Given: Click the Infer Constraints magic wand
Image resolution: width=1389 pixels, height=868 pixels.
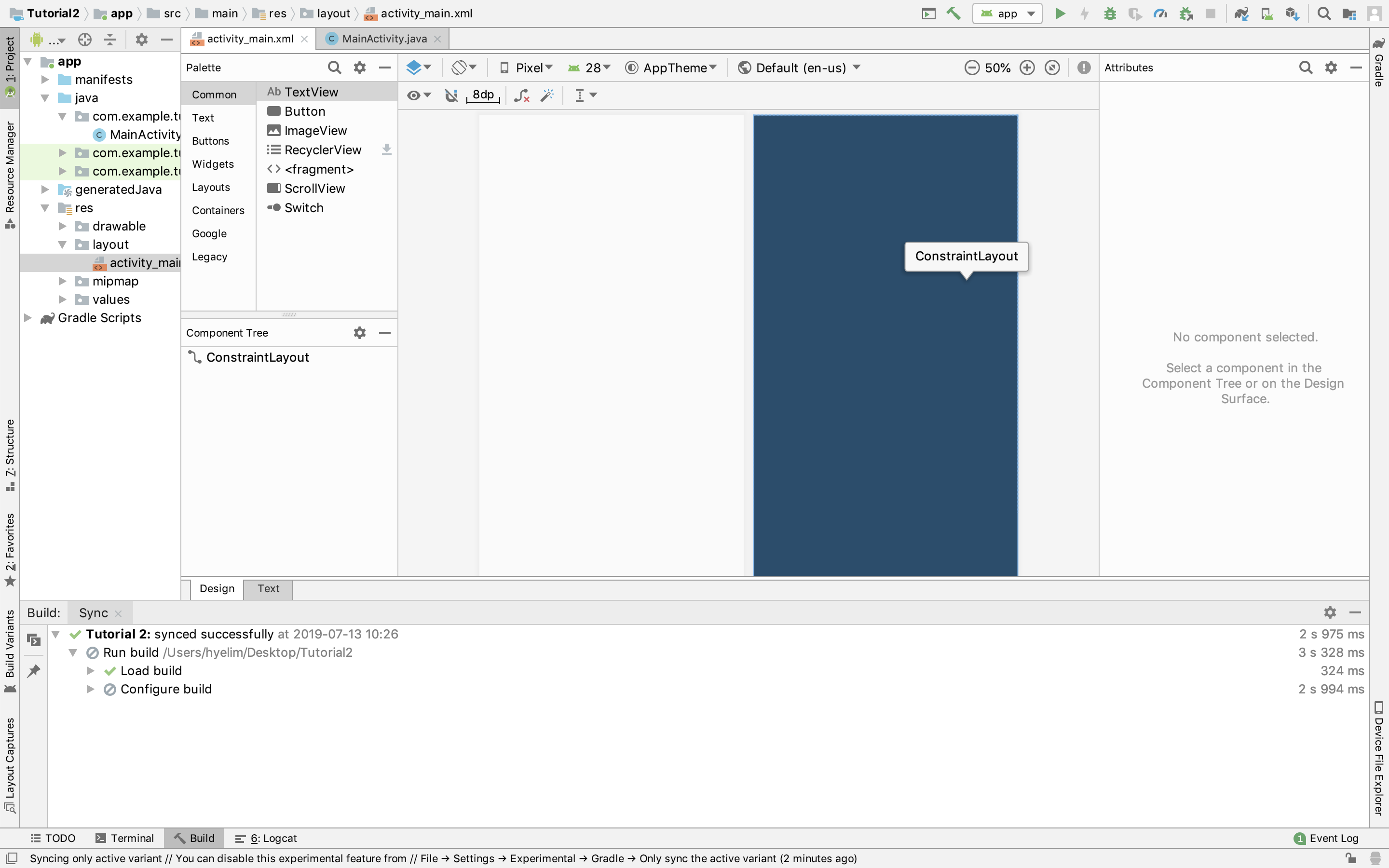Looking at the screenshot, I should [547, 95].
